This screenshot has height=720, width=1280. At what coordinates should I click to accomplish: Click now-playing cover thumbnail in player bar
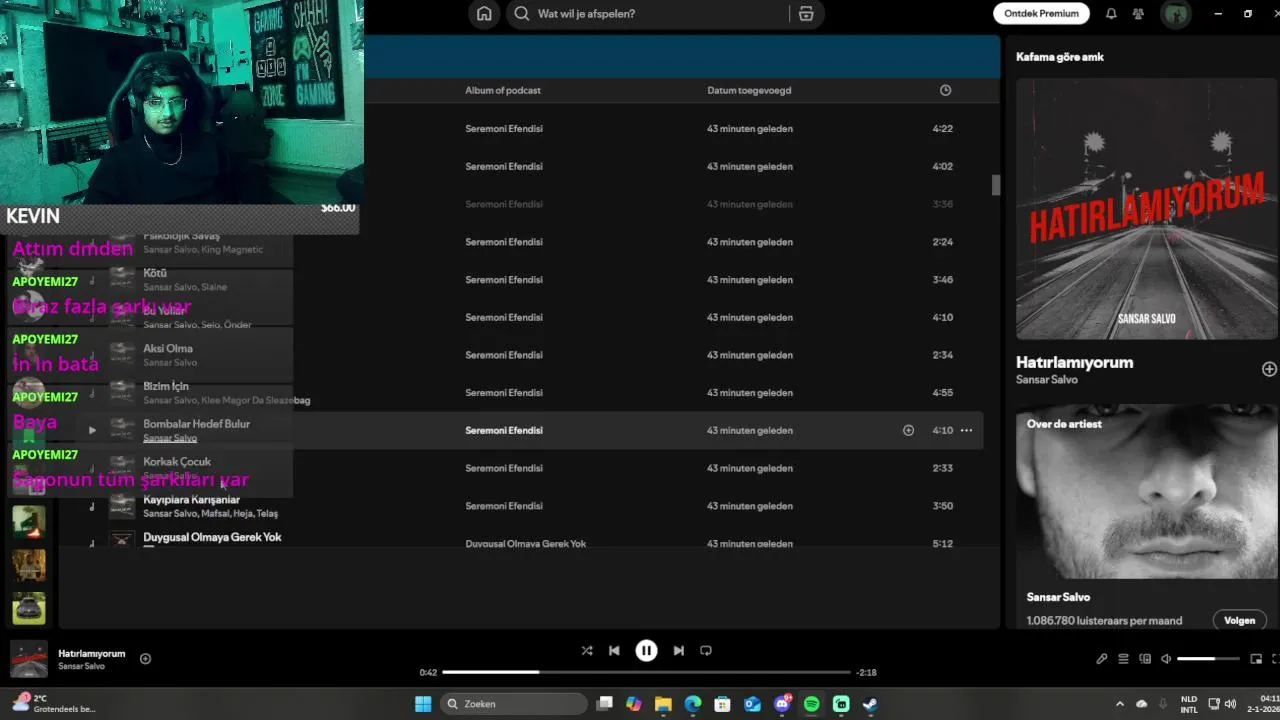28,659
